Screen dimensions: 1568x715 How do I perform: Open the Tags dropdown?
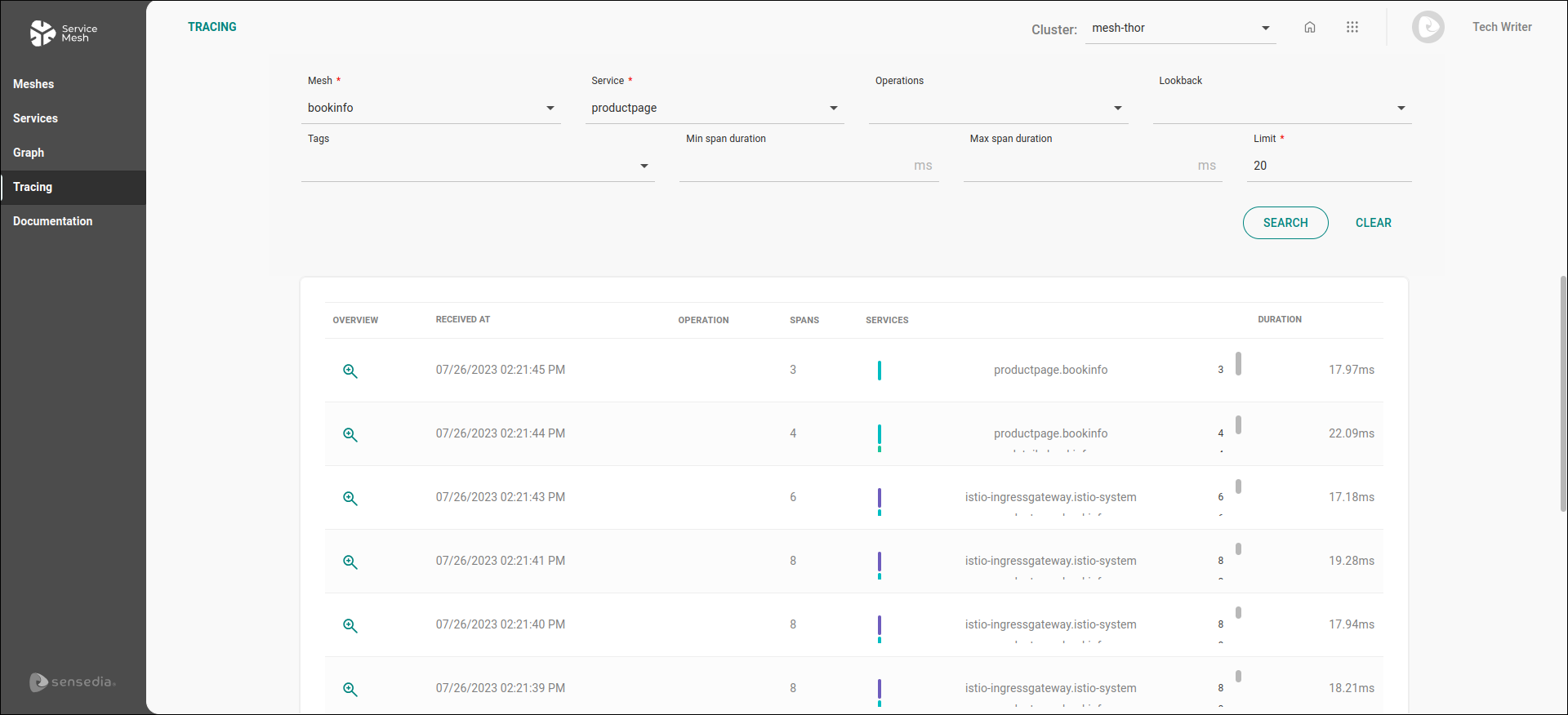[478, 166]
